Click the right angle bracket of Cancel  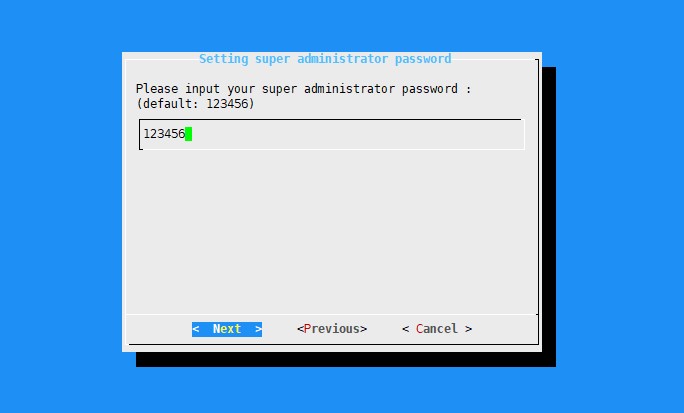(x=469, y=329)
